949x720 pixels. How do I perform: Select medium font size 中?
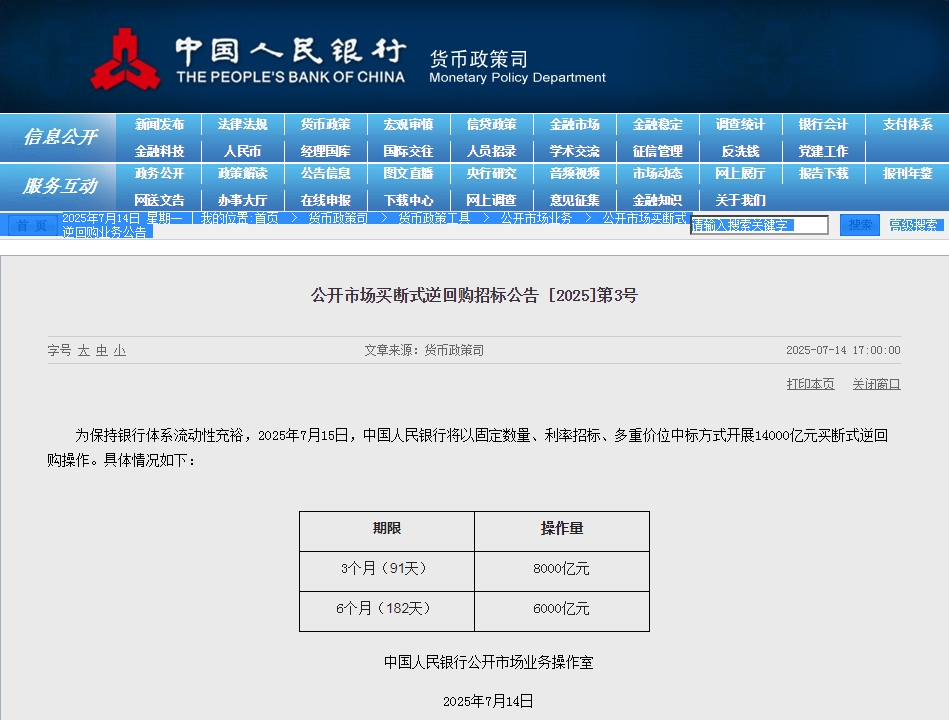(102, 350)
